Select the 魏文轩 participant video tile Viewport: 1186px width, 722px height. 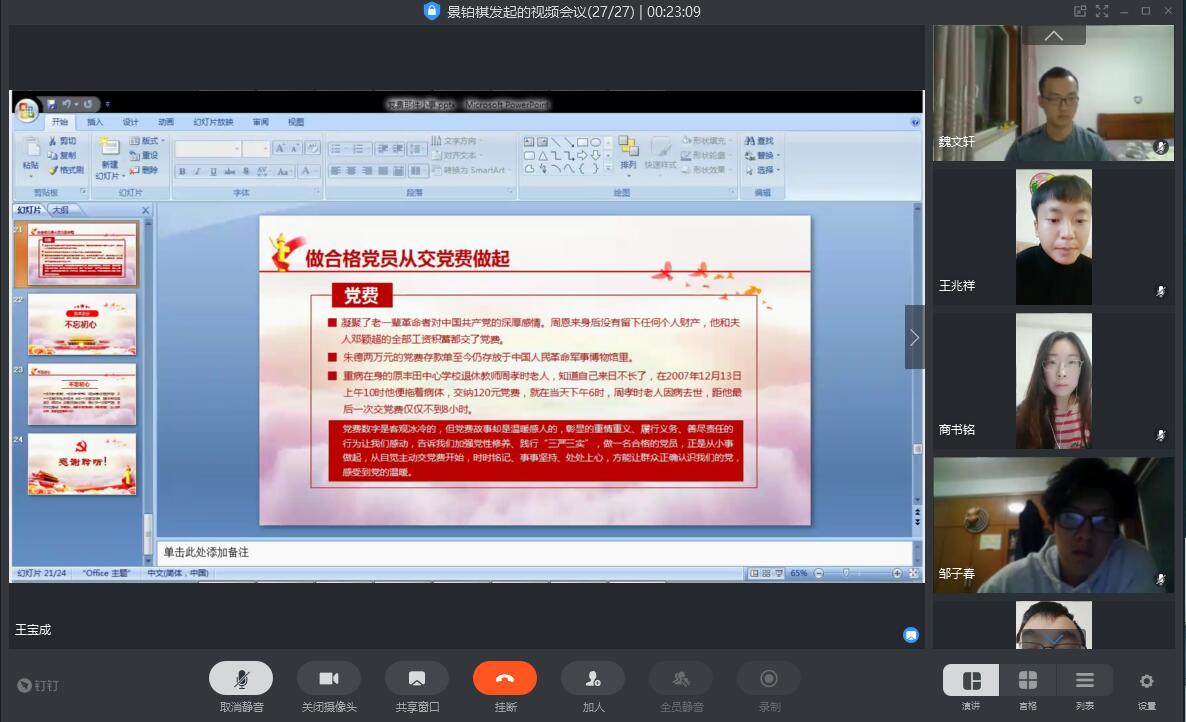click(1053, 94)
